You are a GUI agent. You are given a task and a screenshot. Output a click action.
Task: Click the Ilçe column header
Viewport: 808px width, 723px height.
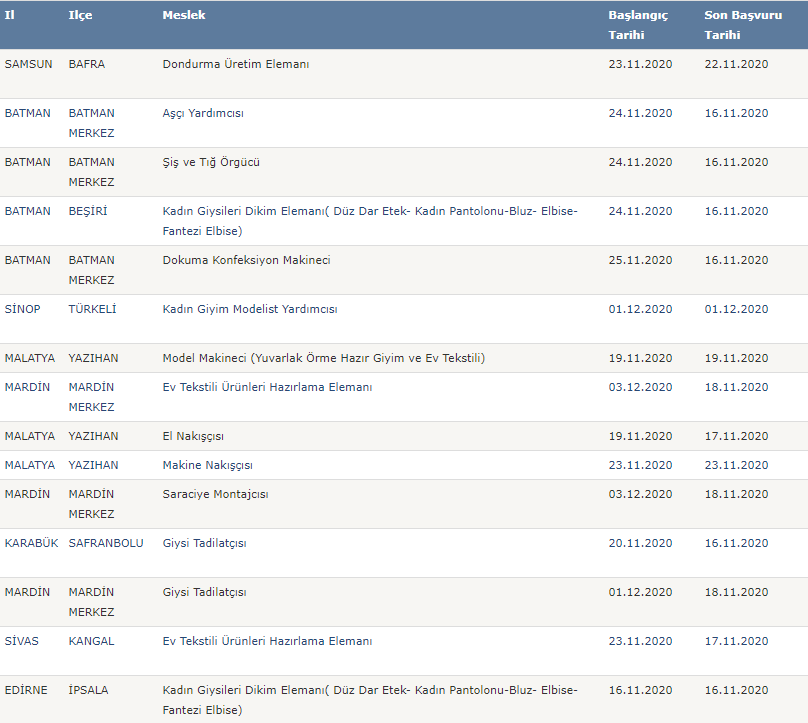click(80, 15)
